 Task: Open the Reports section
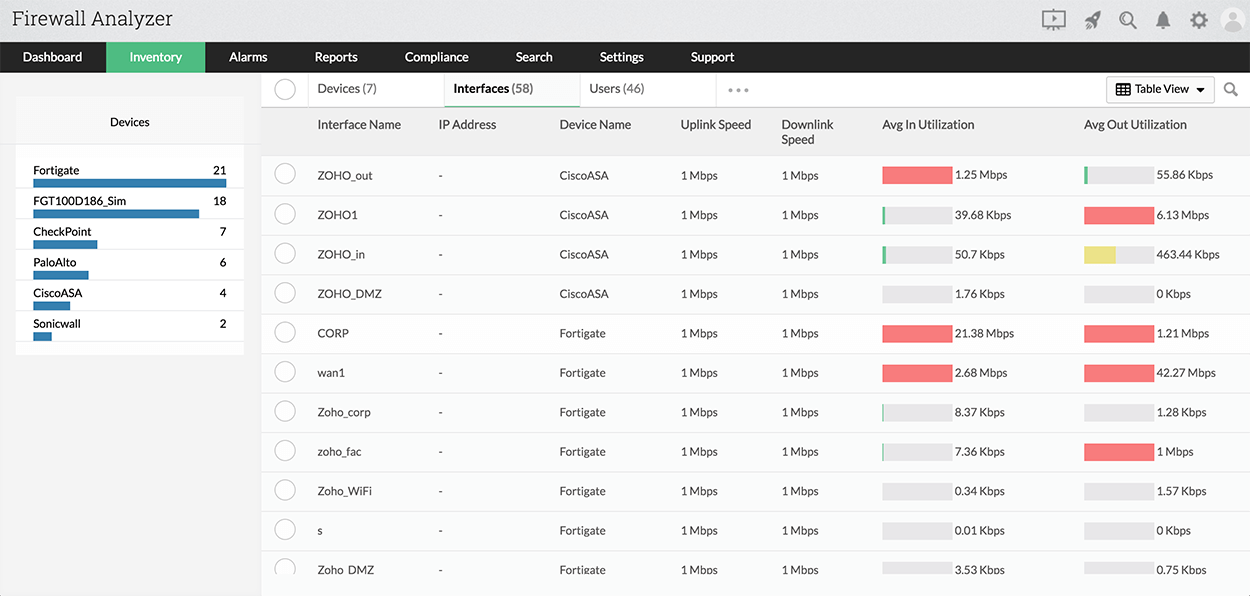(336, 57)
